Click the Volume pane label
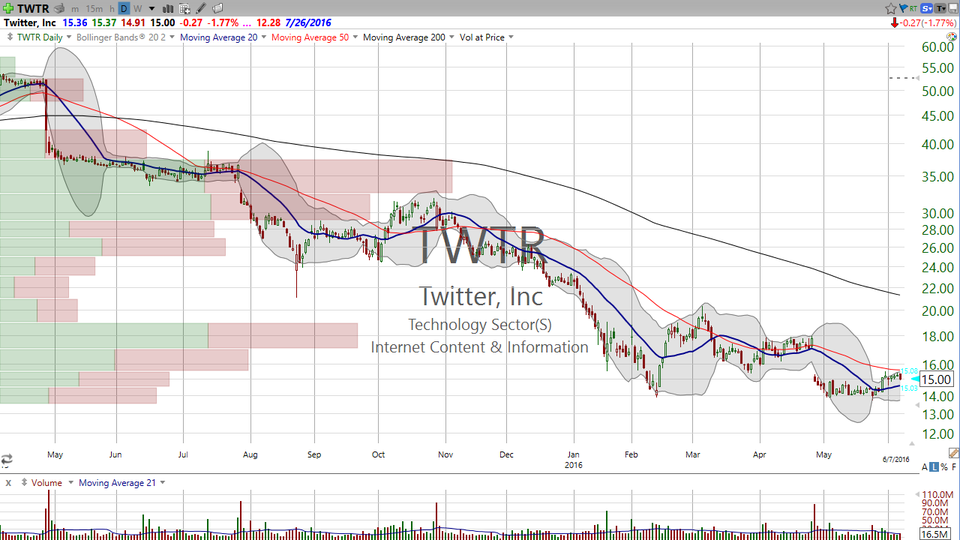Viewport: 960px width, 540px height. 44,482
